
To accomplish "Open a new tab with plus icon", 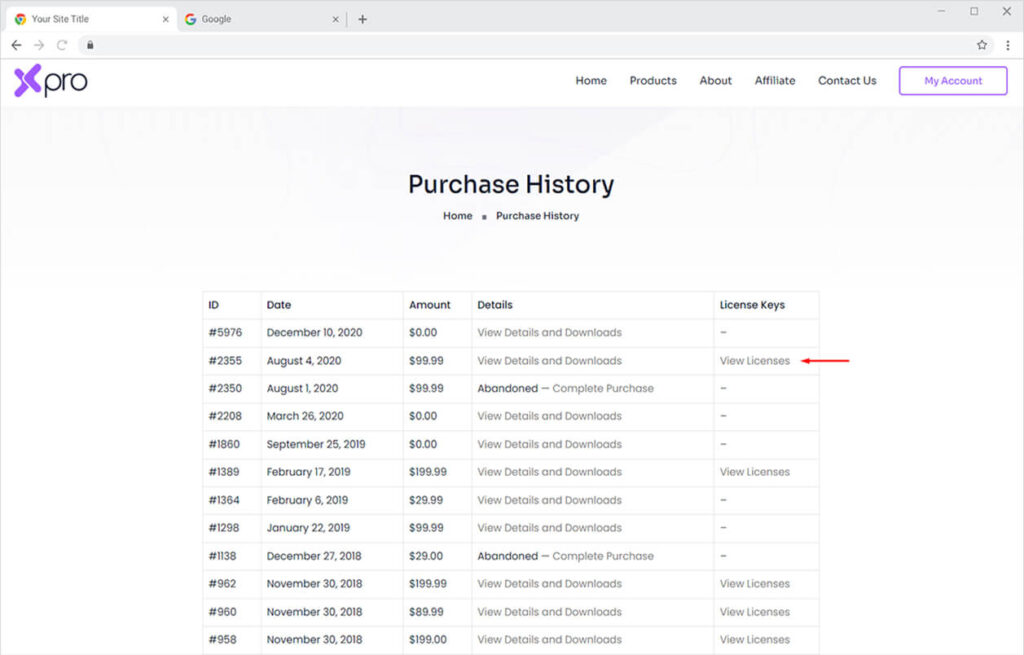I will click(x=362, y=19).
